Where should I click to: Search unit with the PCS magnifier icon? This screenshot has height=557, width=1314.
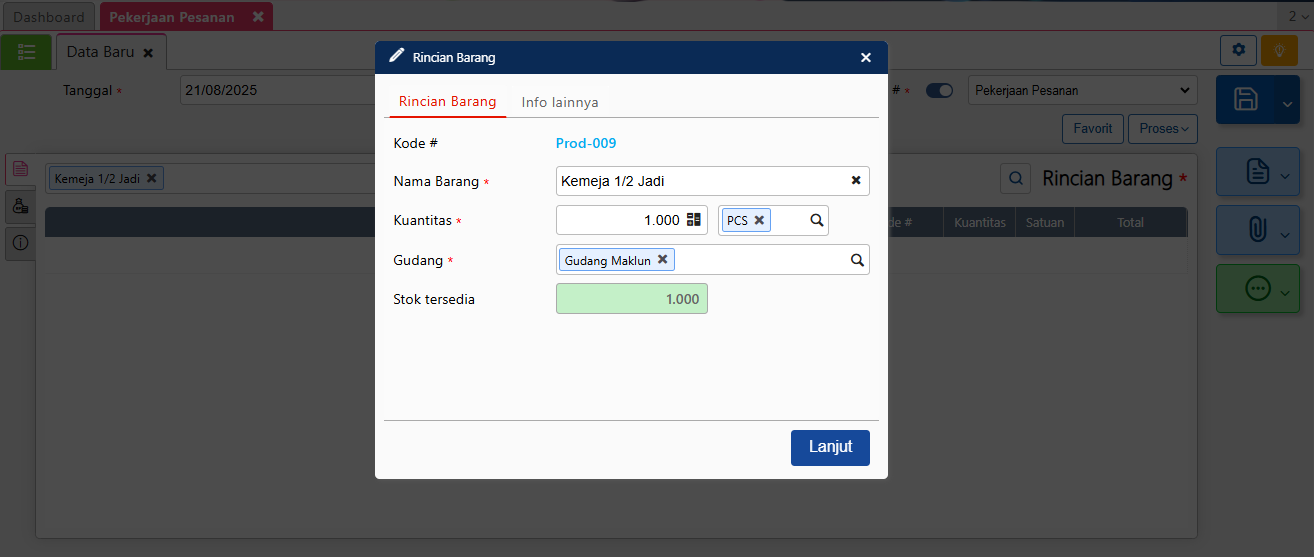pos(816,221)
